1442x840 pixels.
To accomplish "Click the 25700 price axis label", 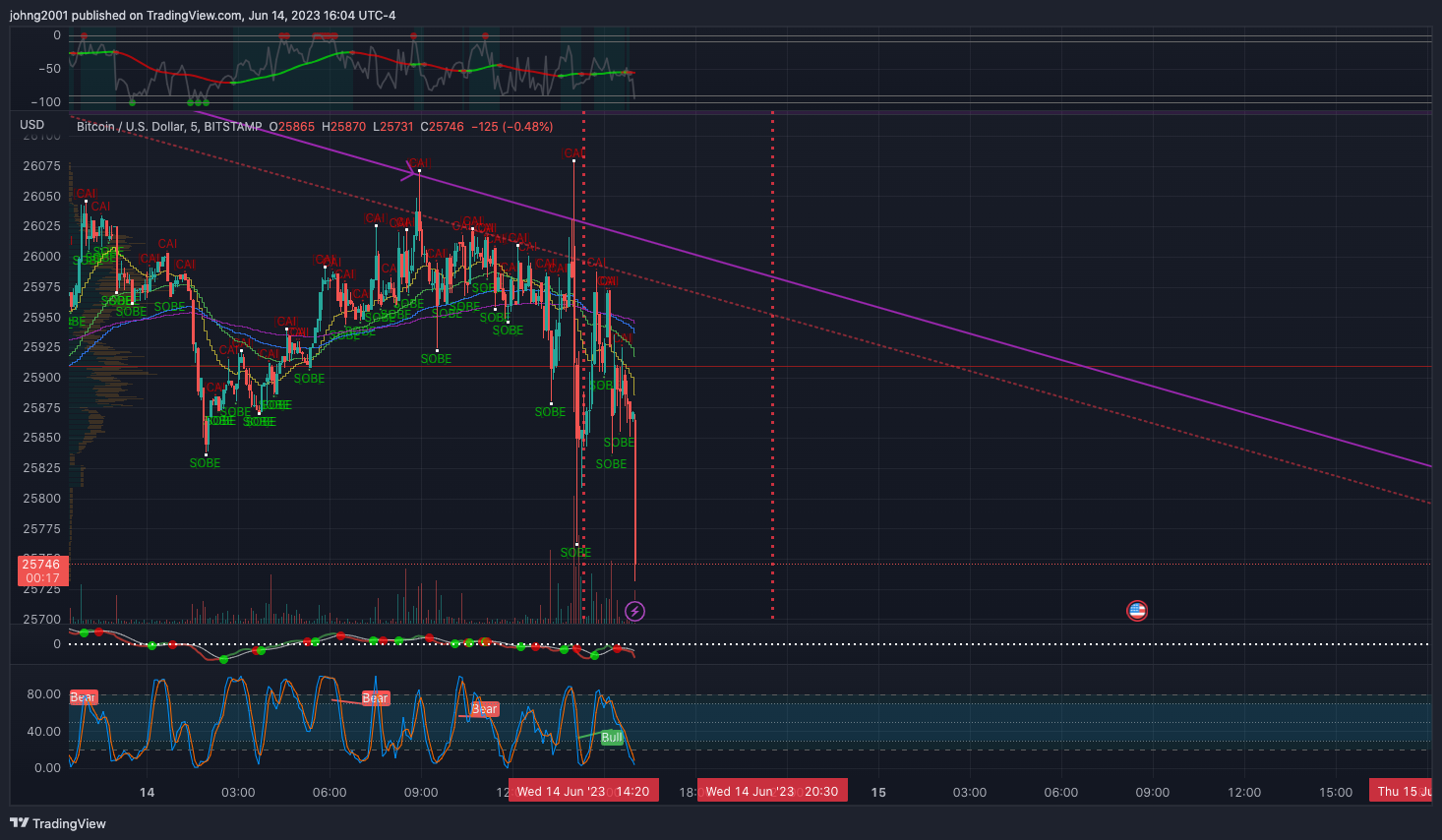I will point(42,620).
